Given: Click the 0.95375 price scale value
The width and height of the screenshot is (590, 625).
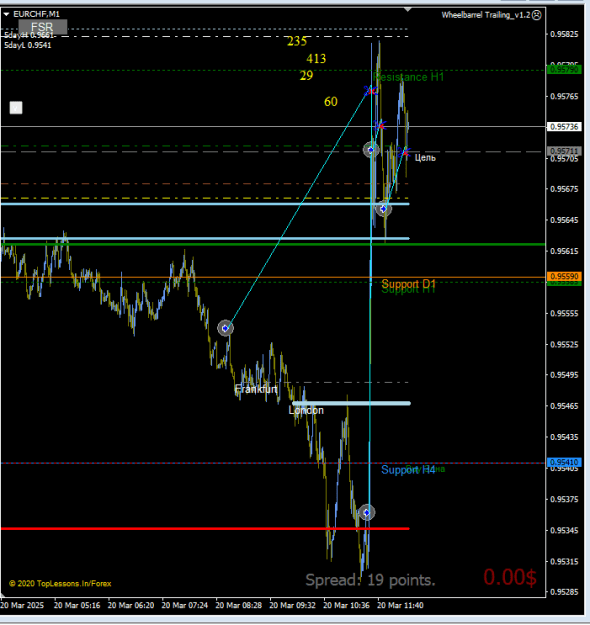Looking at the screenshot, I should pos(564,499).
